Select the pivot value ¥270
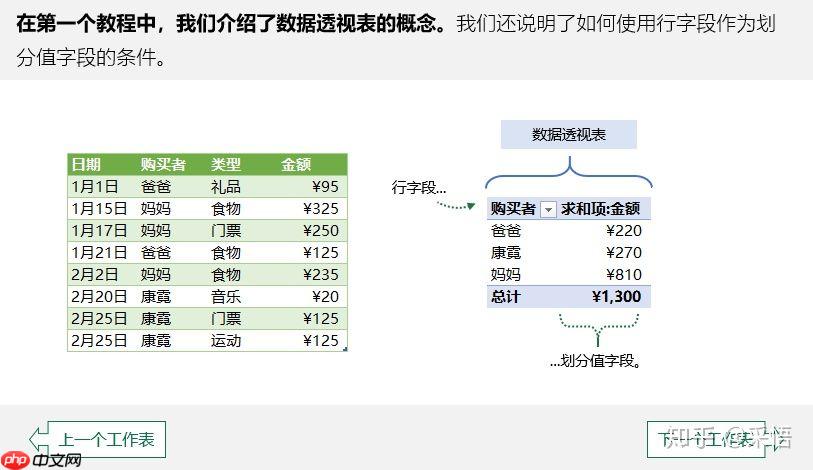The height and width of the screenshot is (470, 813). [x=624, y=253]
